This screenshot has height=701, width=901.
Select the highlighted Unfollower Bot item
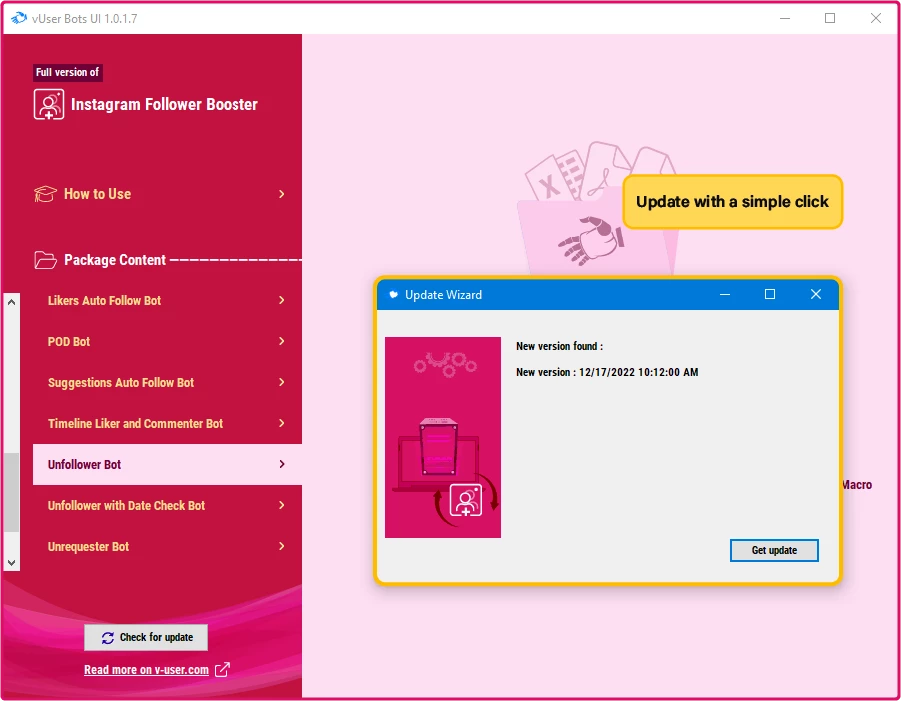pos(167,464)
